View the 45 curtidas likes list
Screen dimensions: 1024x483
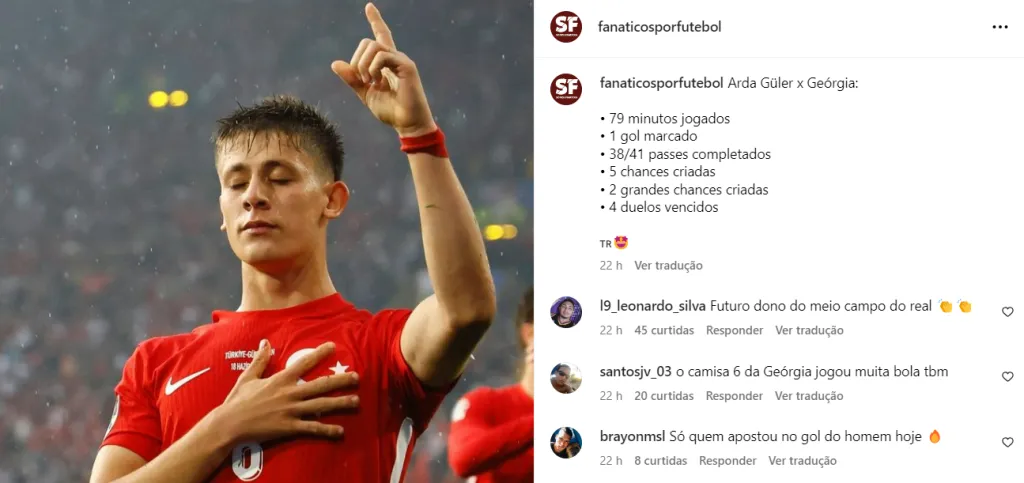coord(664,330)
